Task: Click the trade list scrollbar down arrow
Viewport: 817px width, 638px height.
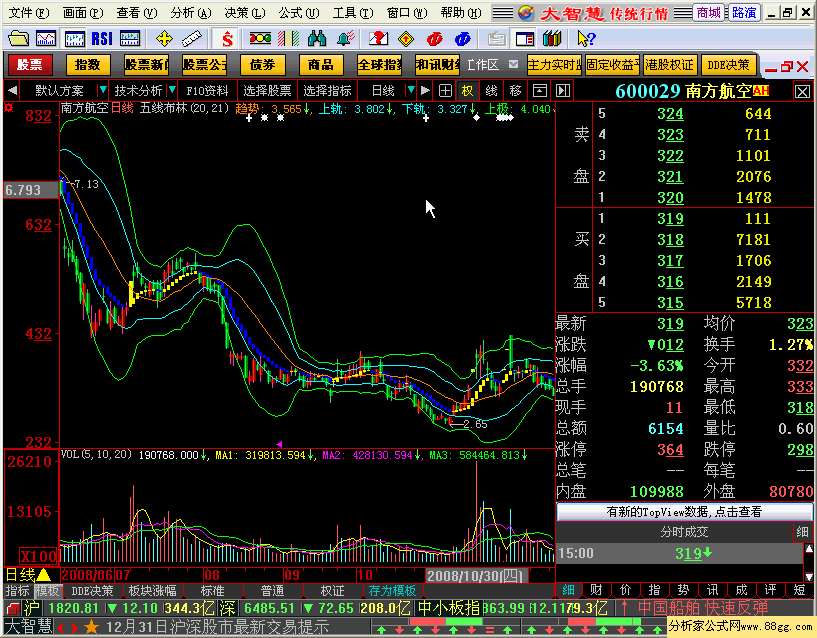Action: tap(809, 576)
